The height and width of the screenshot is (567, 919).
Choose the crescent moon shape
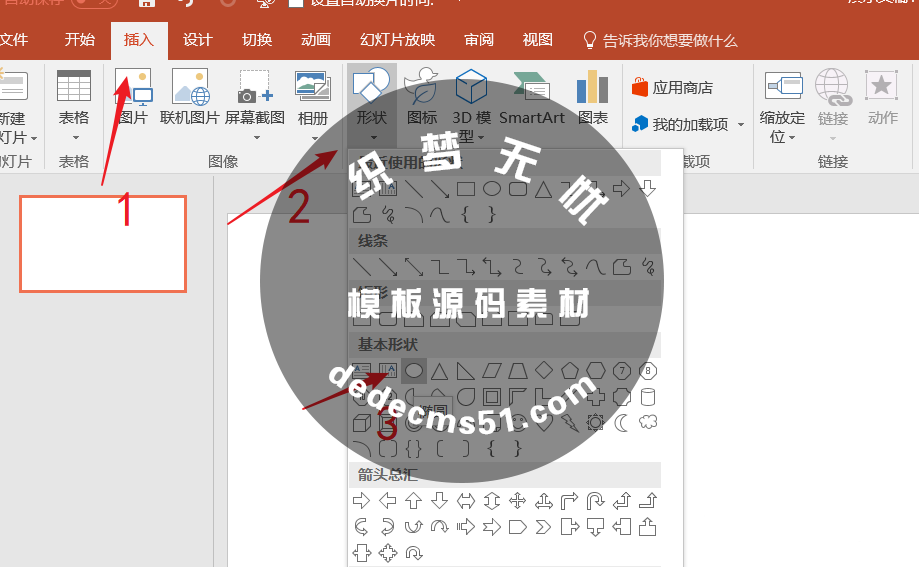tap(622, 422)
